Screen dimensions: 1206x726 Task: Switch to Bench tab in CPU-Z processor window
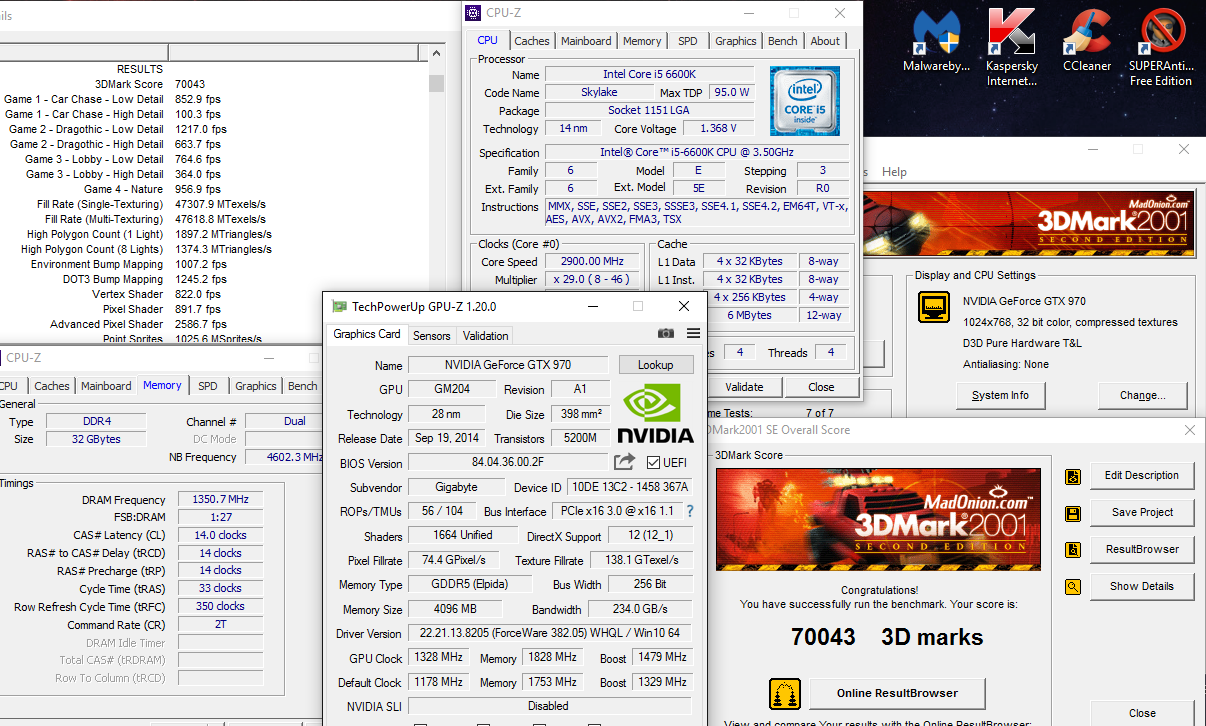(x=783, y=41)
